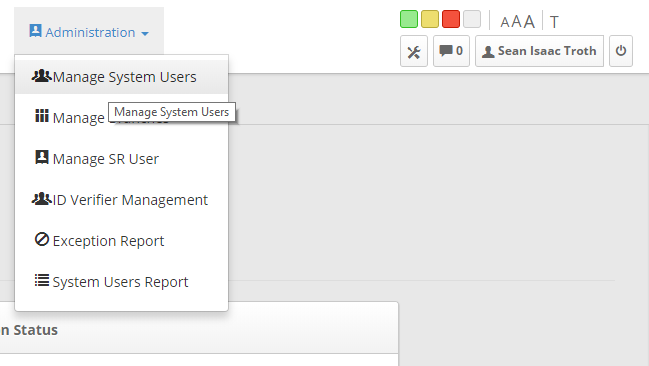
Task: Set the smallest font size A
Action: tap(505, 22)
